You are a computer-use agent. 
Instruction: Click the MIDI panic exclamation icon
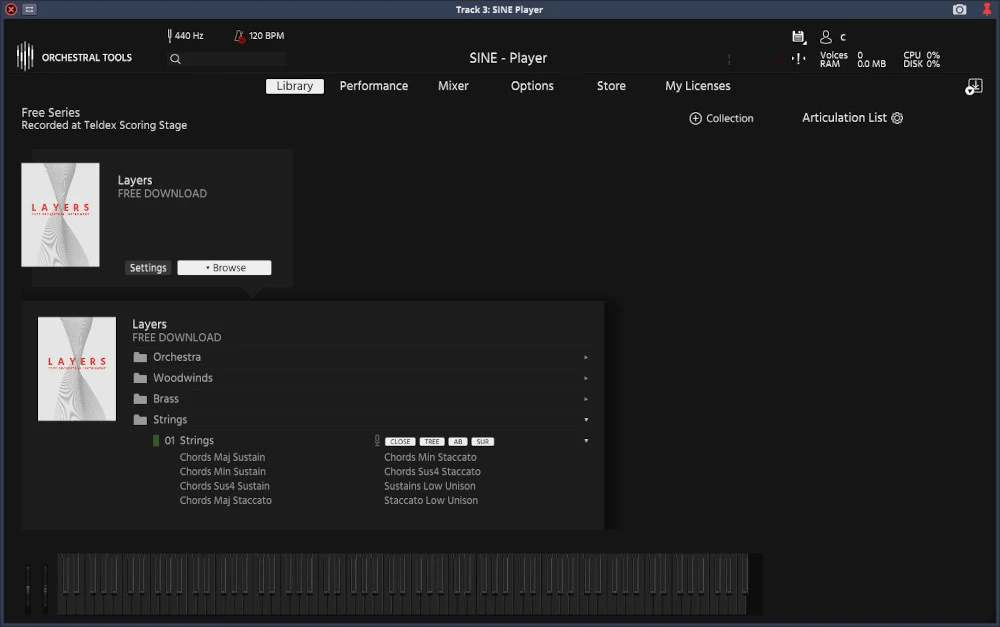[x=798, y=59]
